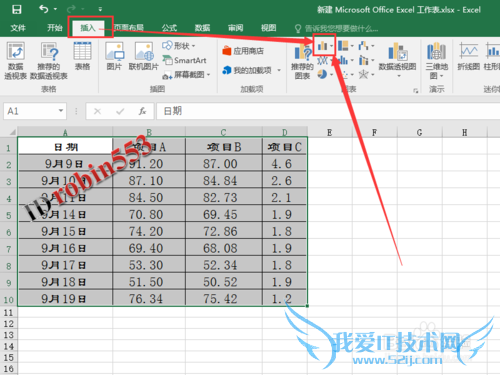Select column C header
This screenshot has width=500, height=375.
223,132
